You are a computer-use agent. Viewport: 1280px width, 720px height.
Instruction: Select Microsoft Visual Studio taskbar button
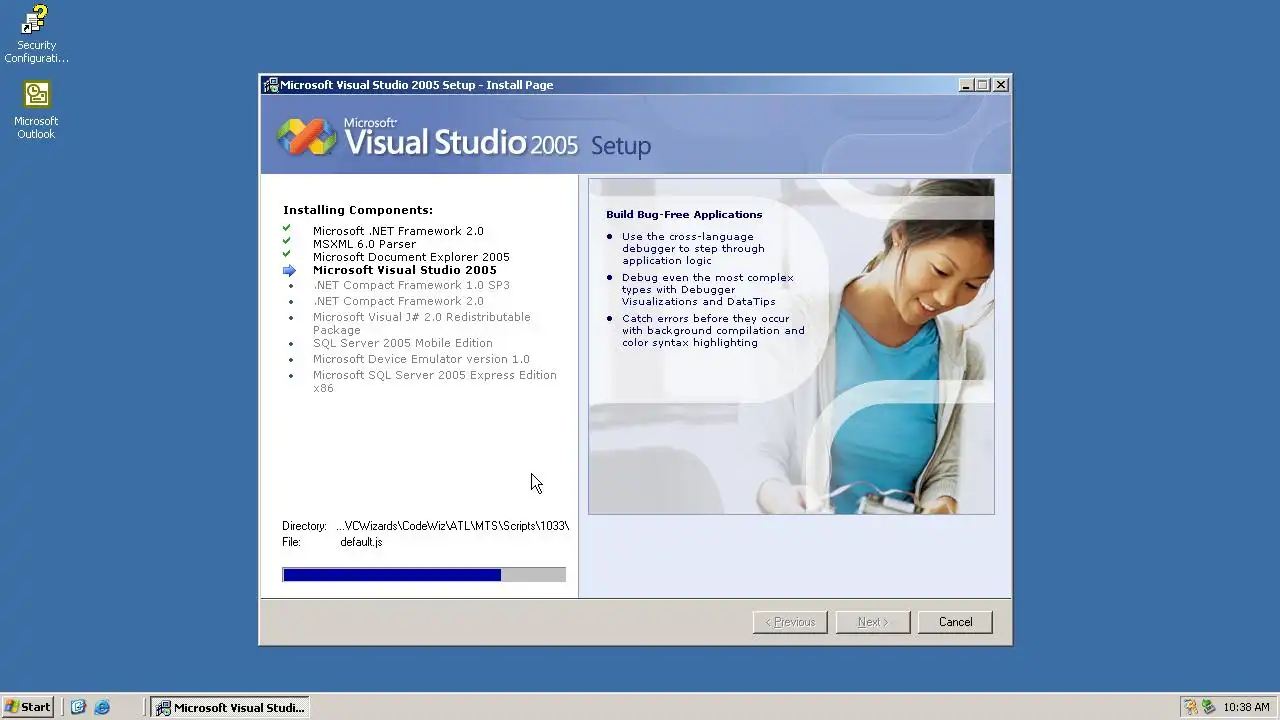tap(230, 707)
